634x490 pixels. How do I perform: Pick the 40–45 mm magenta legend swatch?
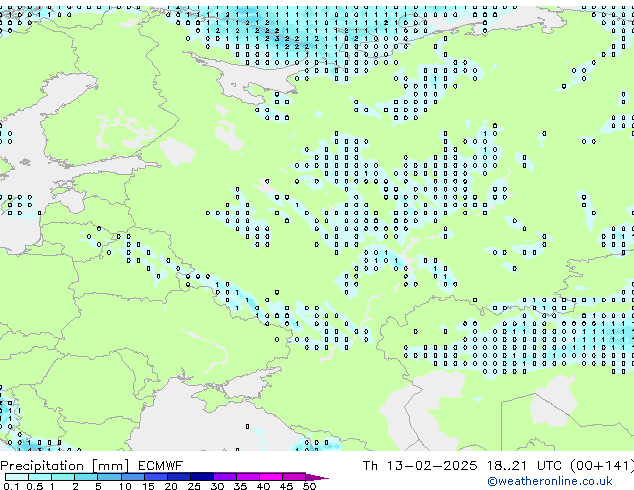(x=271, y=477)
